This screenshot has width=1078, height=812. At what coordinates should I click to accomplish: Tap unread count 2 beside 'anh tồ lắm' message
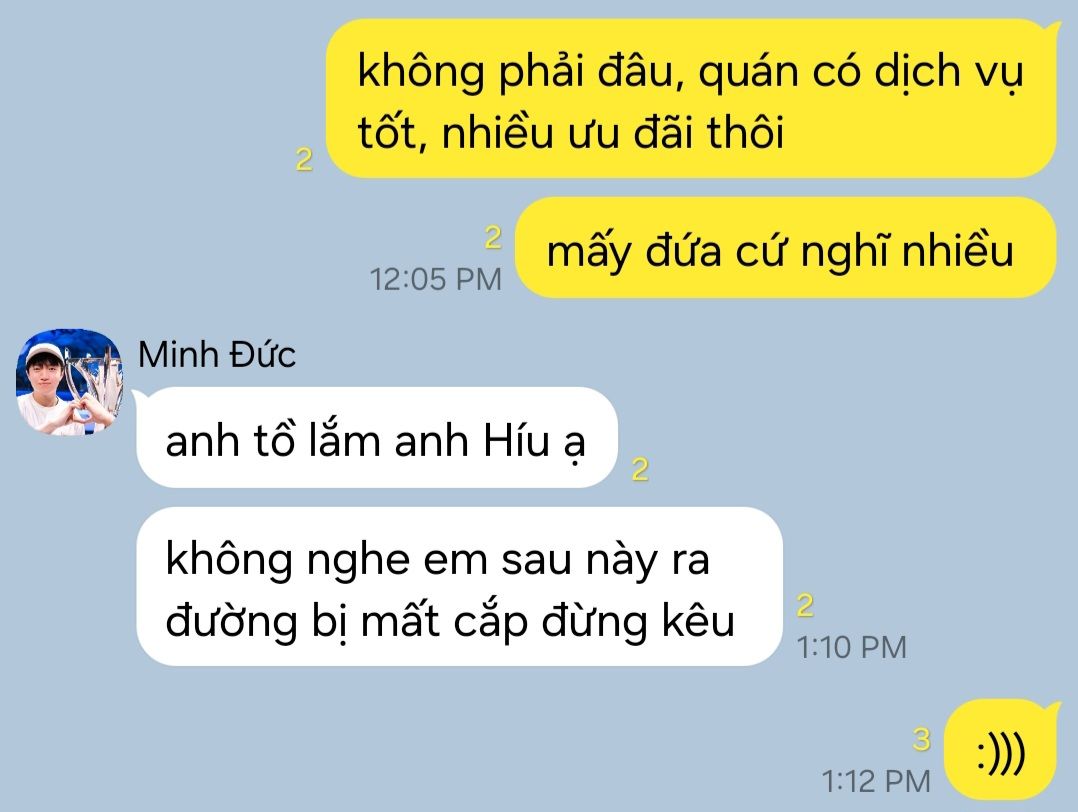pos(640,470)
